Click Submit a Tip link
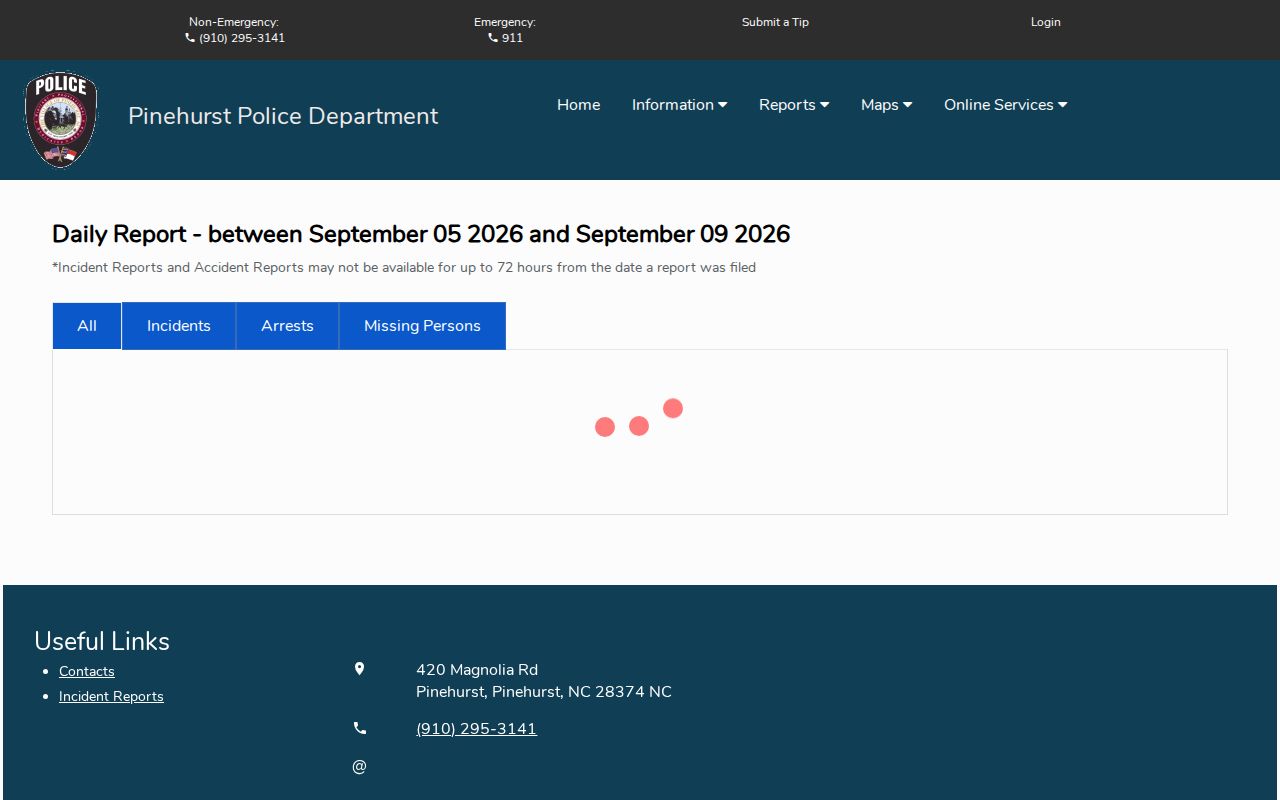The height and width of the screenshot is (800, 1280). tap(775, 22)
